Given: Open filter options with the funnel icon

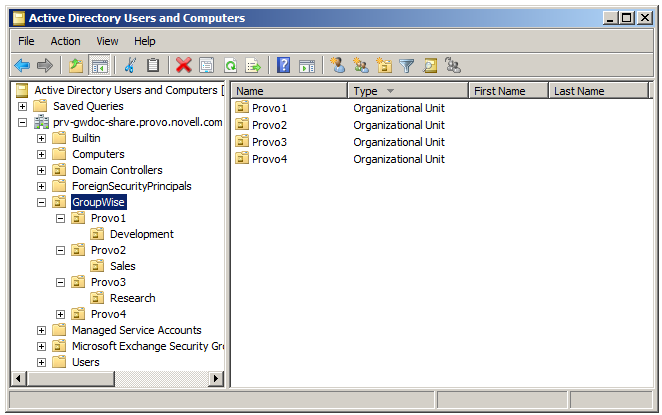Looking at the screenshot, I should pos(407,66).
